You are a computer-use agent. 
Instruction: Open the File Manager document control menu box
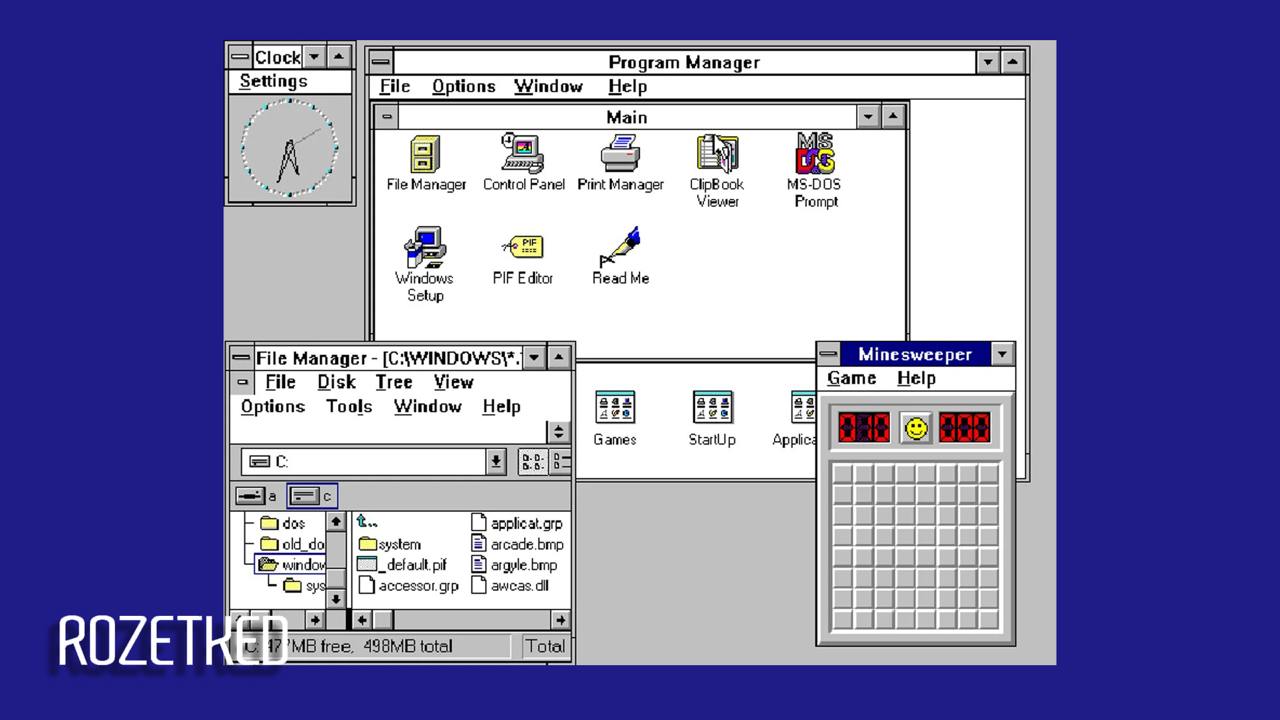[x=241, y=382]
